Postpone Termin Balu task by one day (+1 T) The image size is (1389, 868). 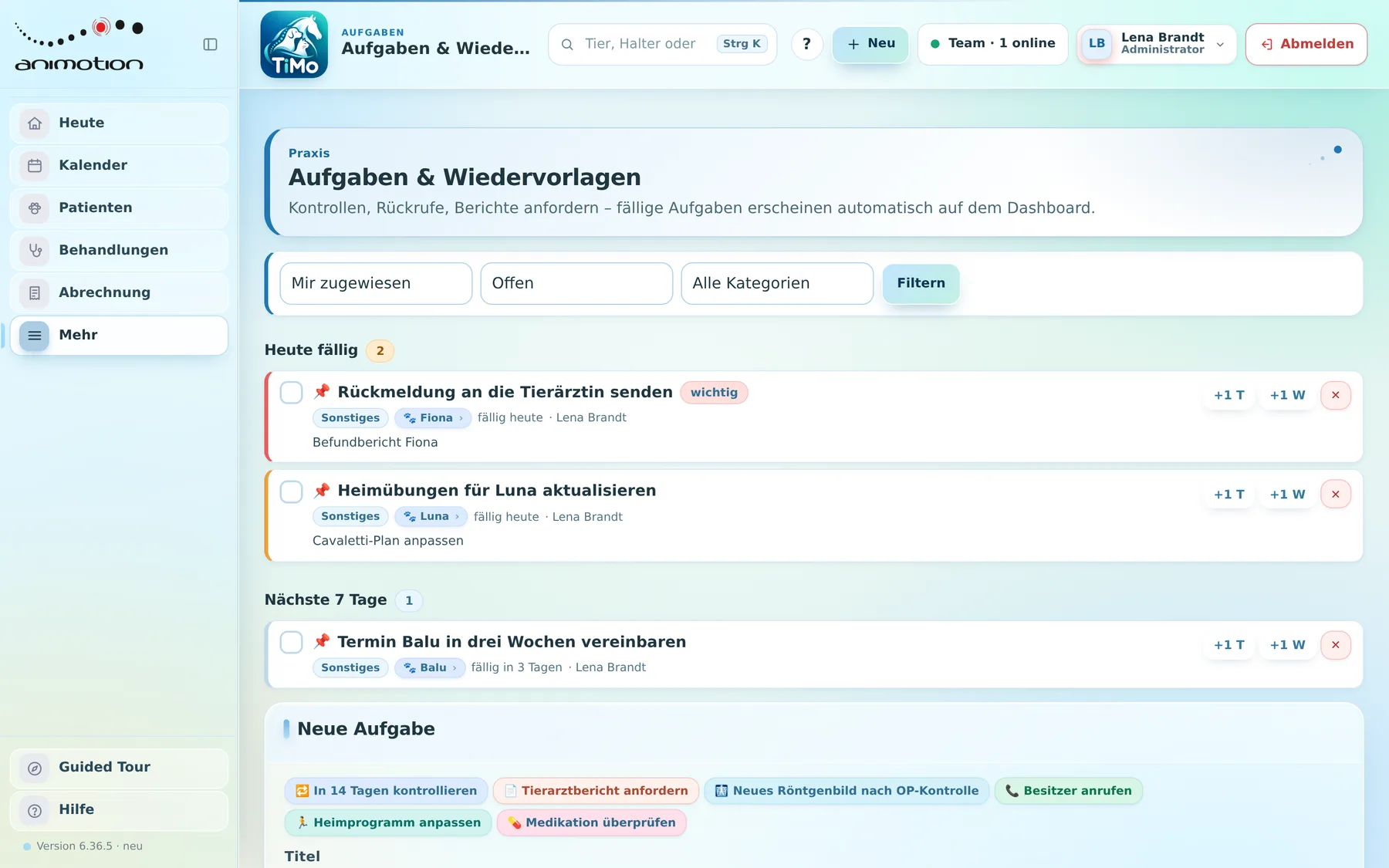(x=1228, y=645)
